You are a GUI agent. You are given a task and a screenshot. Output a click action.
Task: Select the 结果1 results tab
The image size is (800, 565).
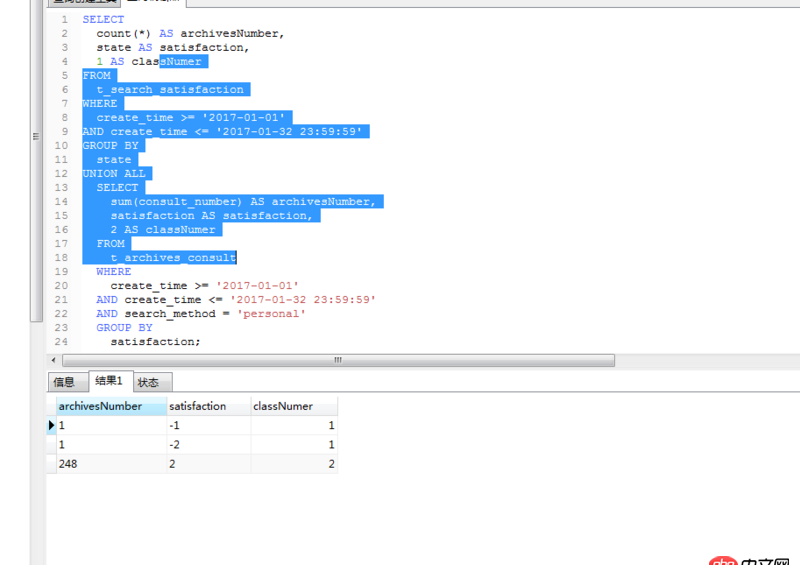108,381
